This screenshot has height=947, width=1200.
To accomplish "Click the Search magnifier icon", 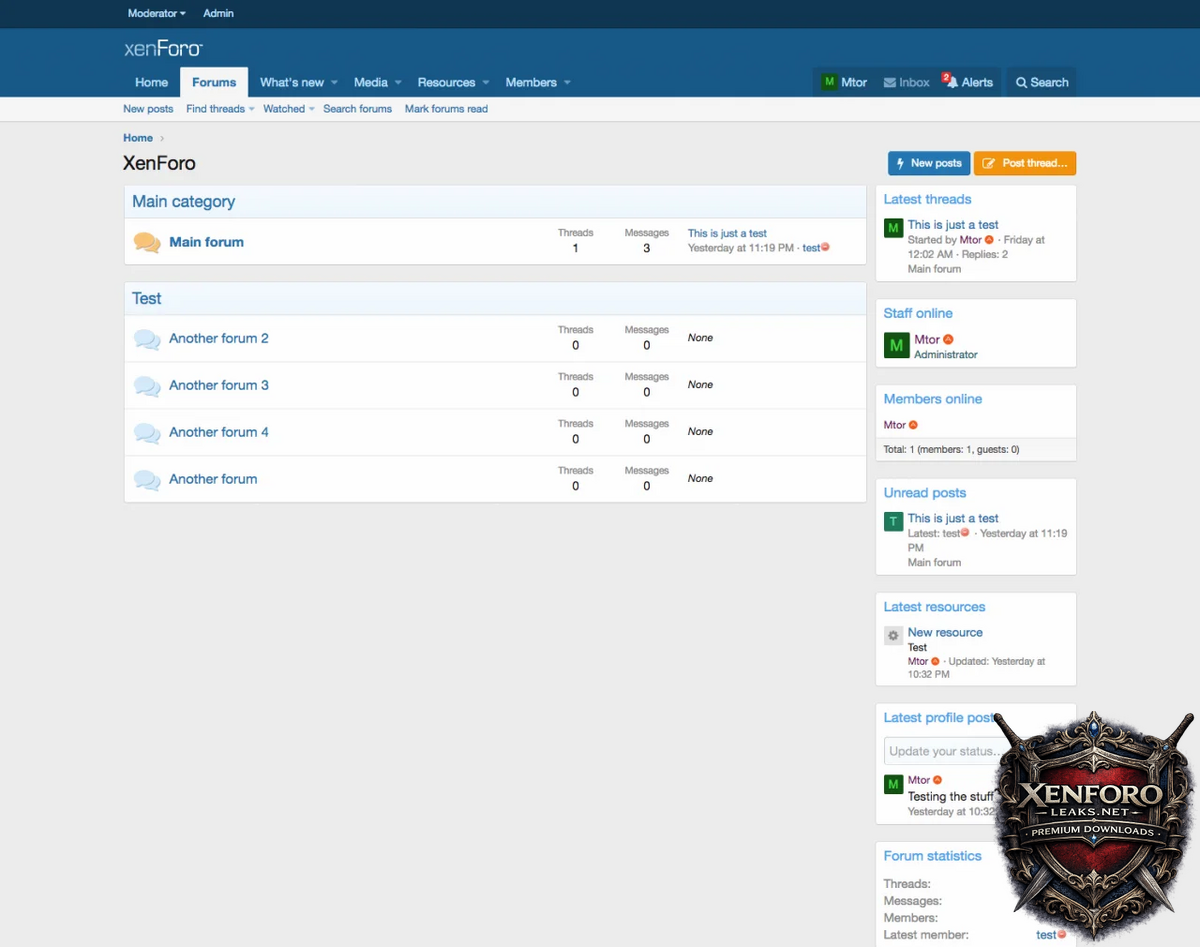I will pyautogui.click(x=1021, y=83).
